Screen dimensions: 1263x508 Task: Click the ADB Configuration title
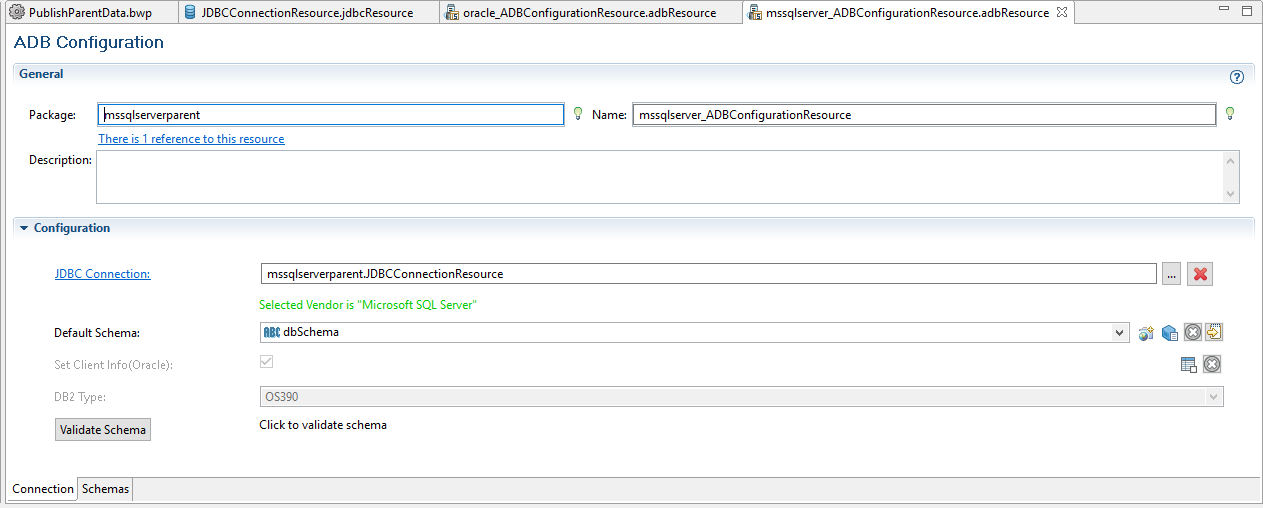point(89,43)
